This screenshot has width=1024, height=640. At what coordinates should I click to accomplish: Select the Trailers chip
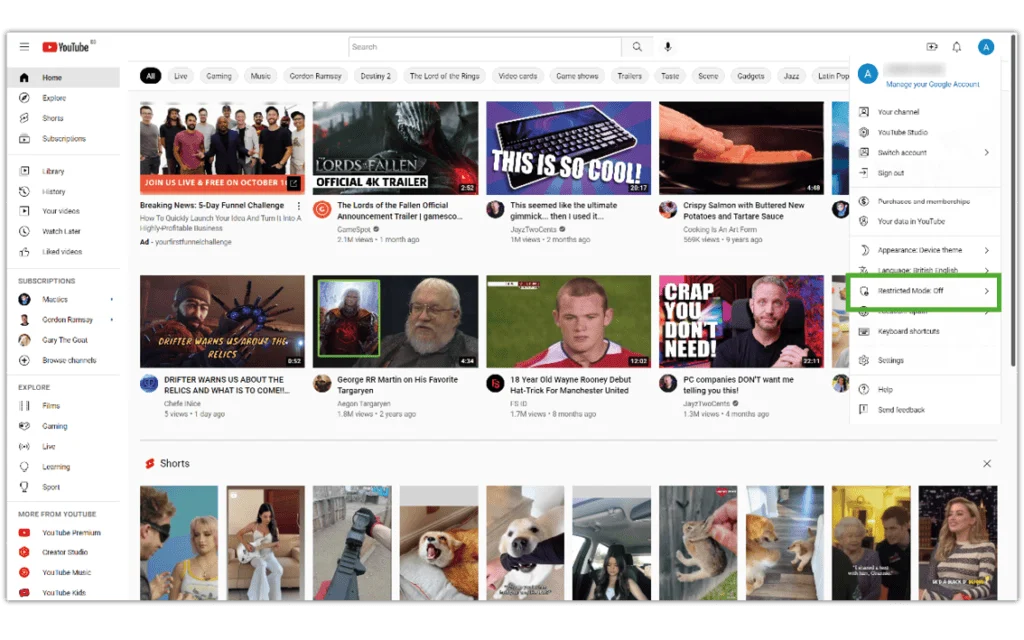pos(630,76)
